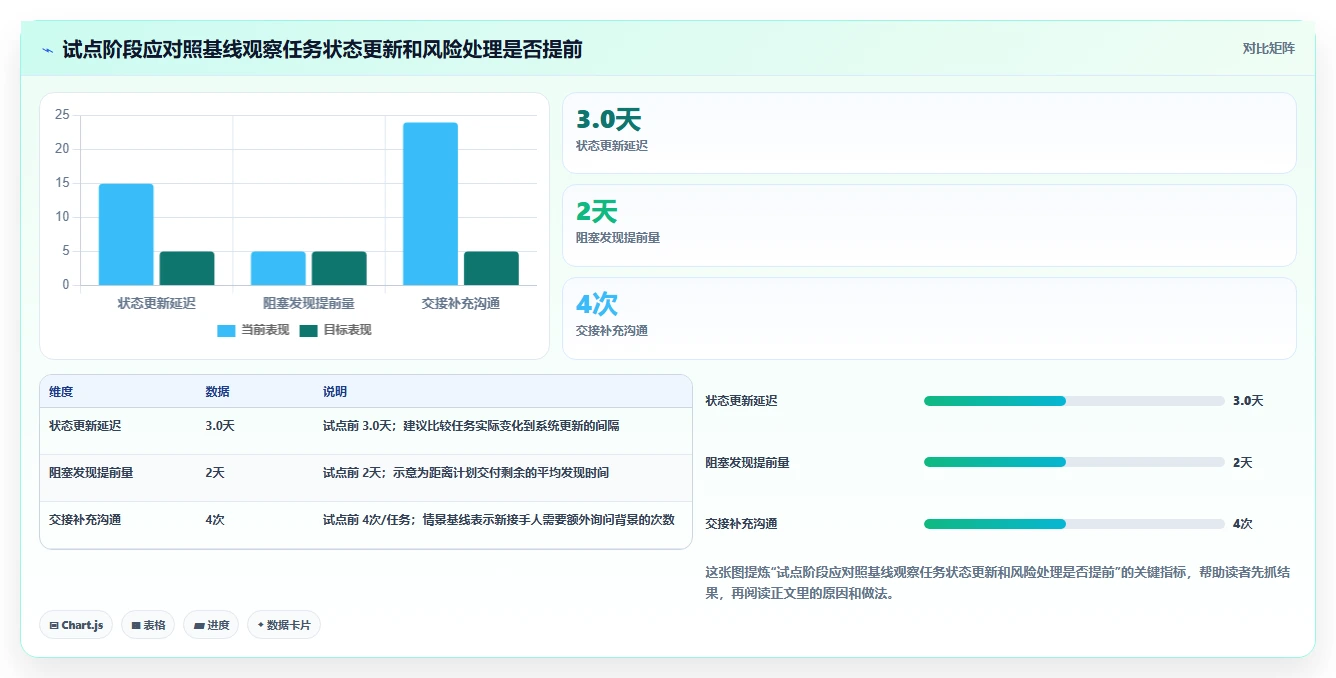
Task: Select the 4次 data card value
Action: point(597,304)
